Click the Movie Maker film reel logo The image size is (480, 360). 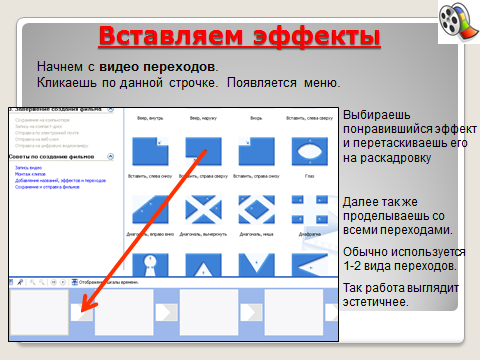[x=457, y=22]
